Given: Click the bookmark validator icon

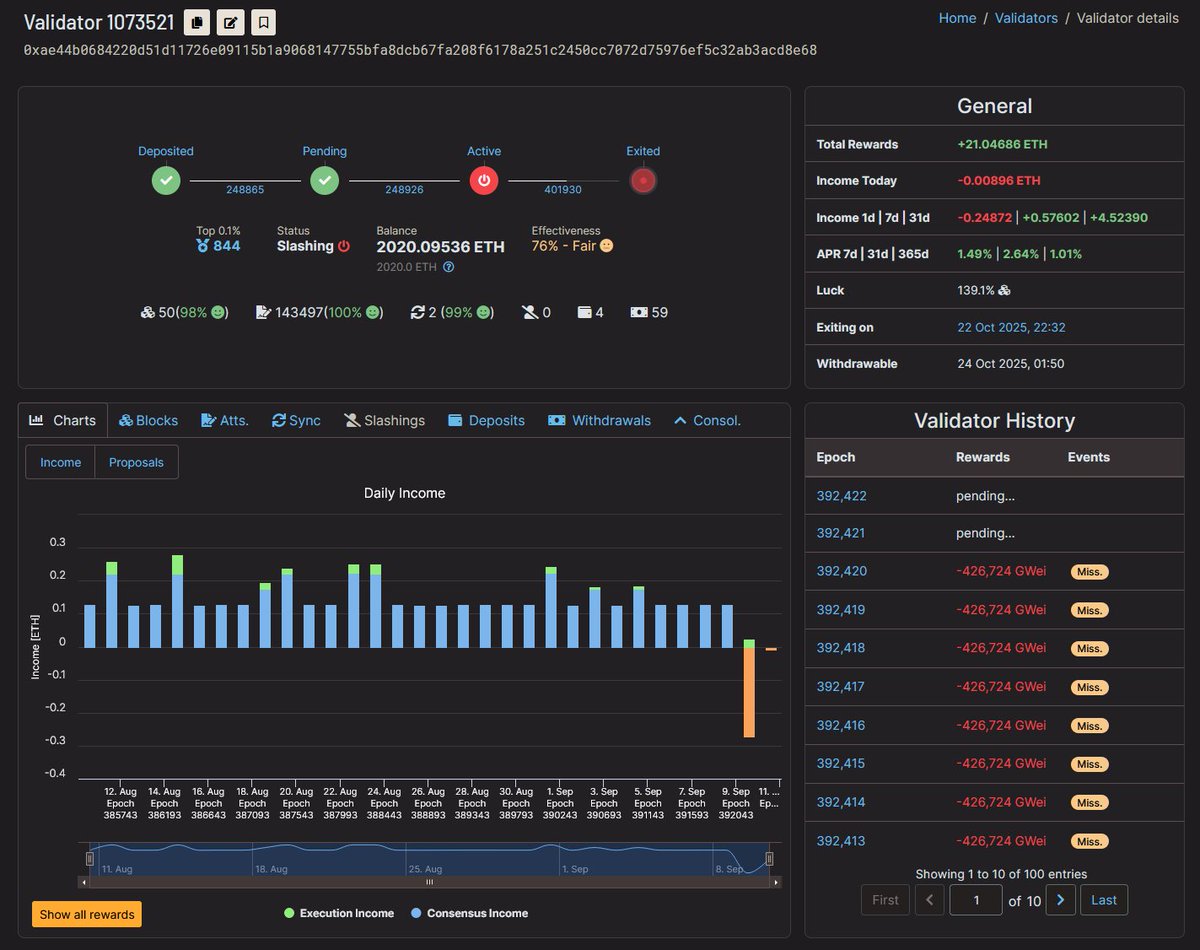Looking at the screenshot, I should pos(262,22).
